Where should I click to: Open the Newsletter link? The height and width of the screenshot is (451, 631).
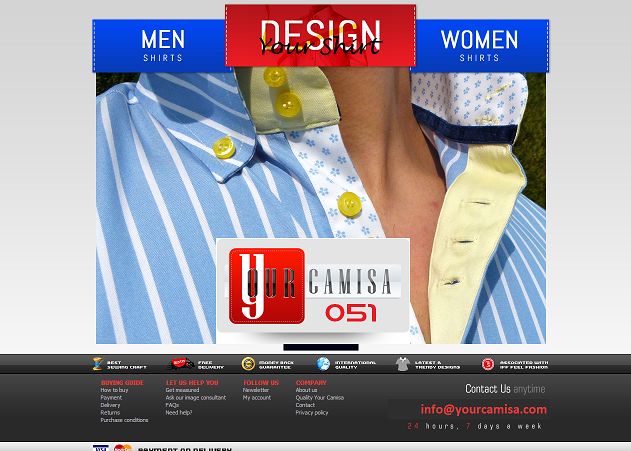256,390
